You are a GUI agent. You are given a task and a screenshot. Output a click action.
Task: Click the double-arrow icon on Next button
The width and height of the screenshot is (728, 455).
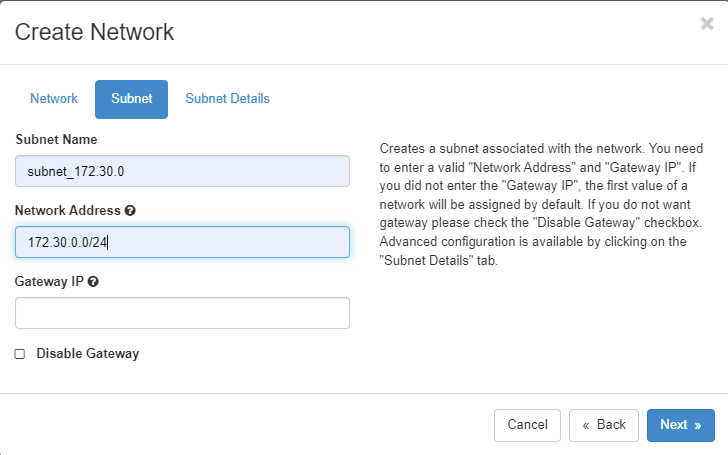(x=697, y=425)
